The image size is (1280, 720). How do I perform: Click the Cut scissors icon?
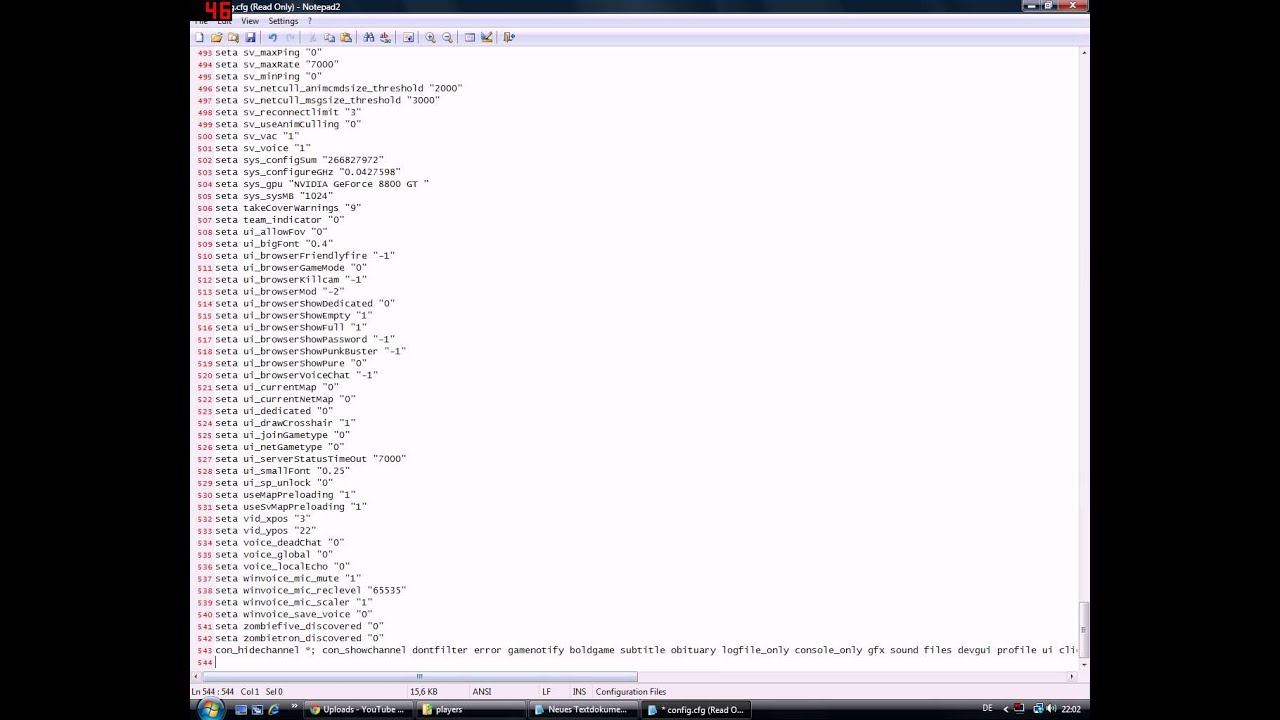(312, 37)
